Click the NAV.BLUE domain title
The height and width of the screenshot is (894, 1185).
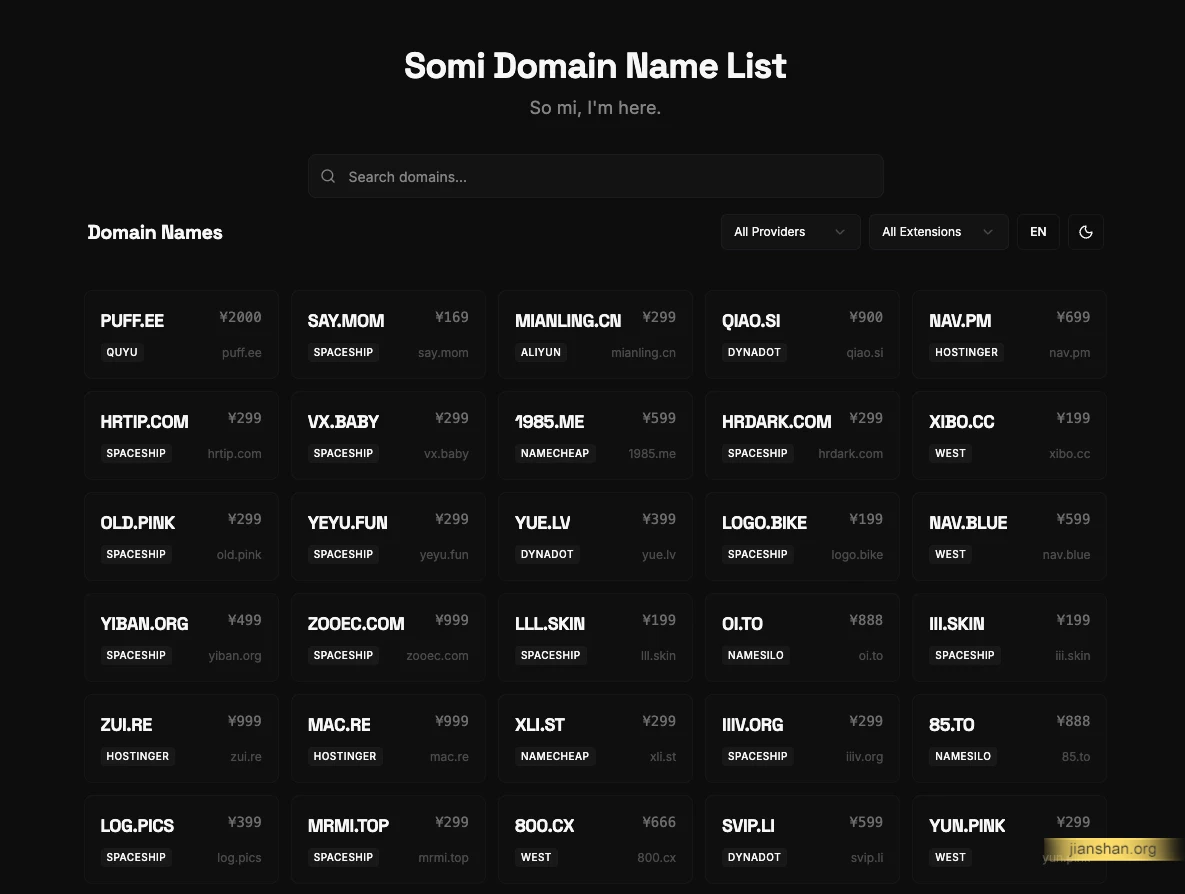click(x=968, y=523)
